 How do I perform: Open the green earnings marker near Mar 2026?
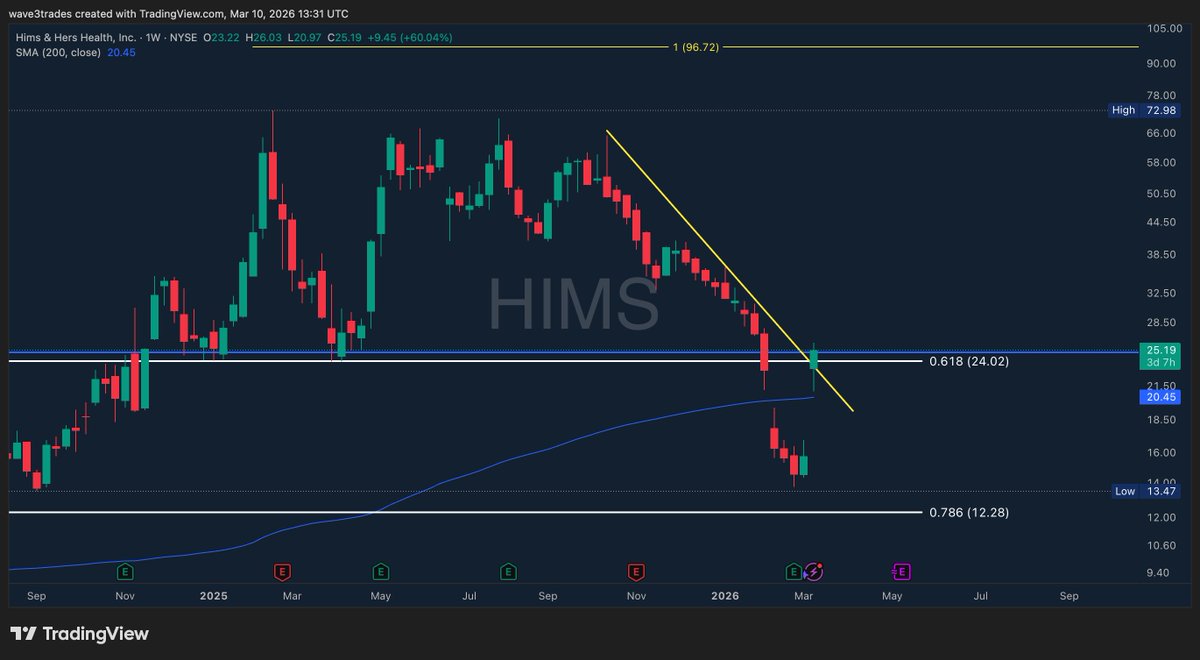[x=795, y=572]
